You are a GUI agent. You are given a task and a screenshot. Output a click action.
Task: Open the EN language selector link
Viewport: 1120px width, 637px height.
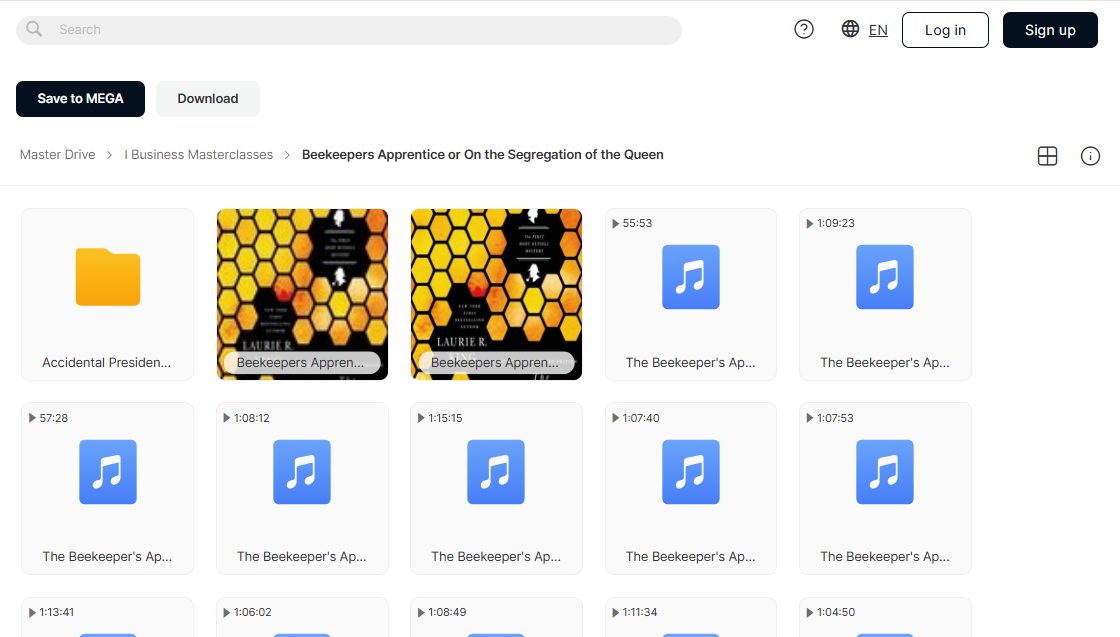(x=878, y=30)
